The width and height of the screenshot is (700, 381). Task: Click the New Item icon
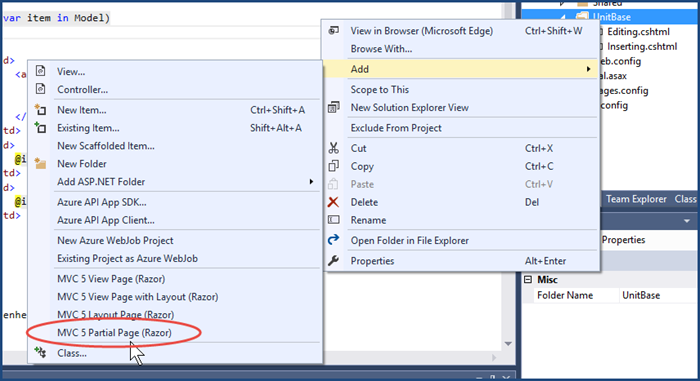[x=41, y=109]
